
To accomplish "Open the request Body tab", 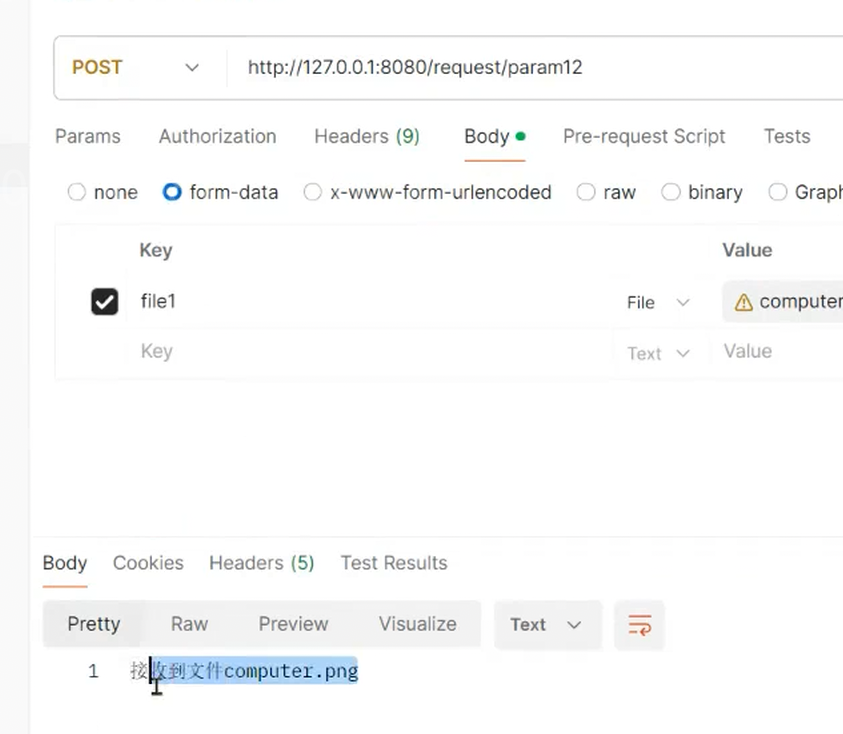I will (x=495, y=137).
